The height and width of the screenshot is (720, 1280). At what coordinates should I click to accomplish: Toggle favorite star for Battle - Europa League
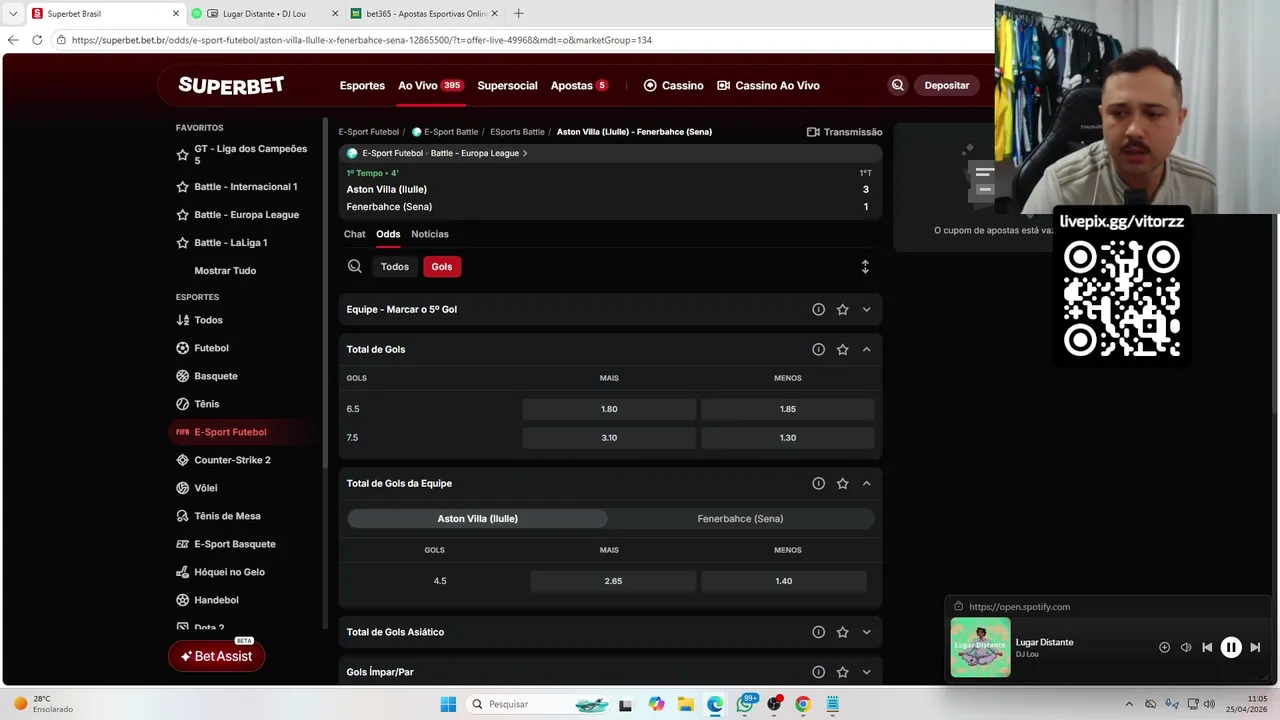[x=182, y=215]
